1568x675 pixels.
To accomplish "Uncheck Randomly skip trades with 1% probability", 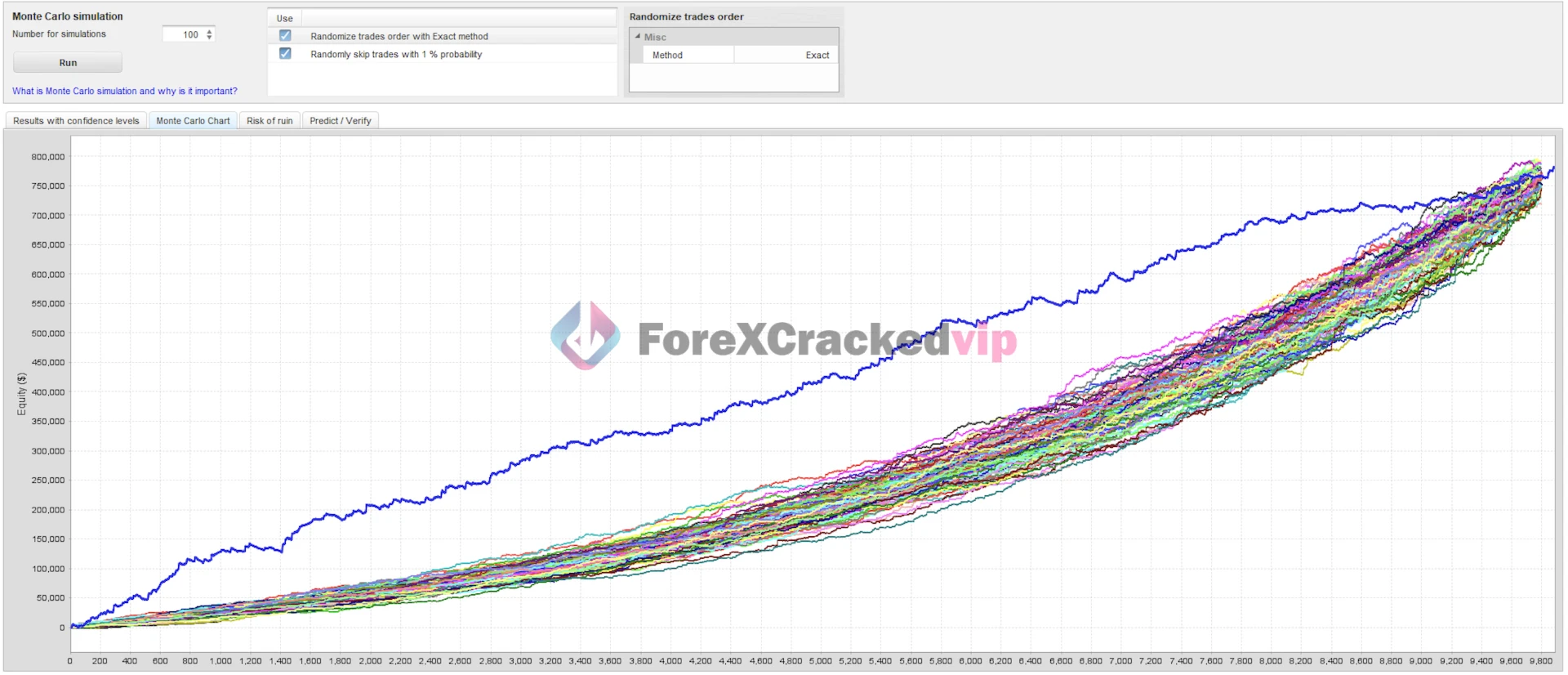I will pos(285,54).
